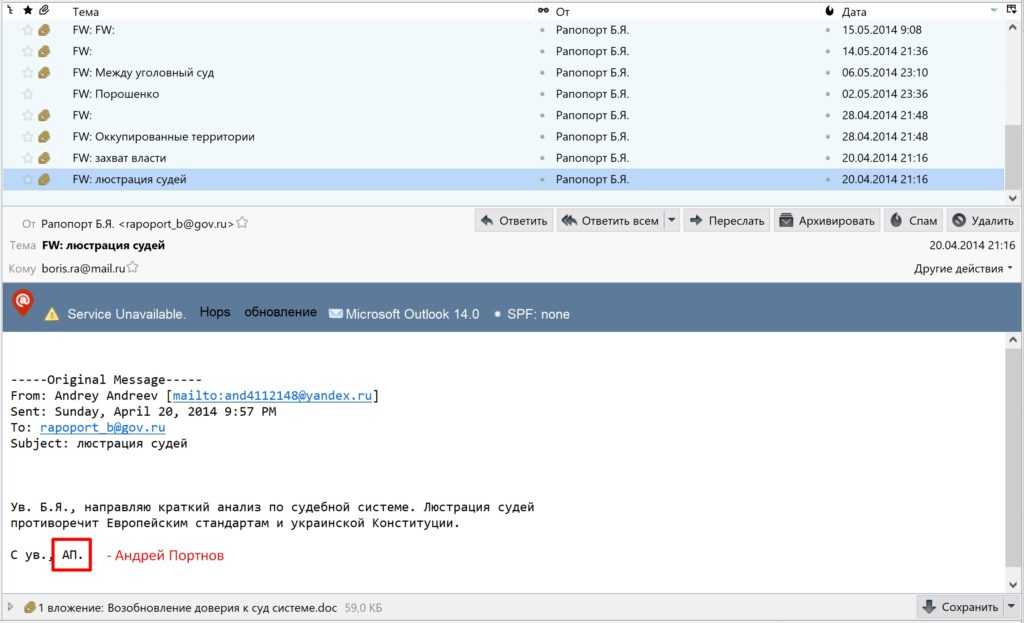This screenshot has width=1024, height=623.
Task: Toggle read dot for 'FW: Порошенко' message
Action: pyautogui.click(x=542, y=94)
